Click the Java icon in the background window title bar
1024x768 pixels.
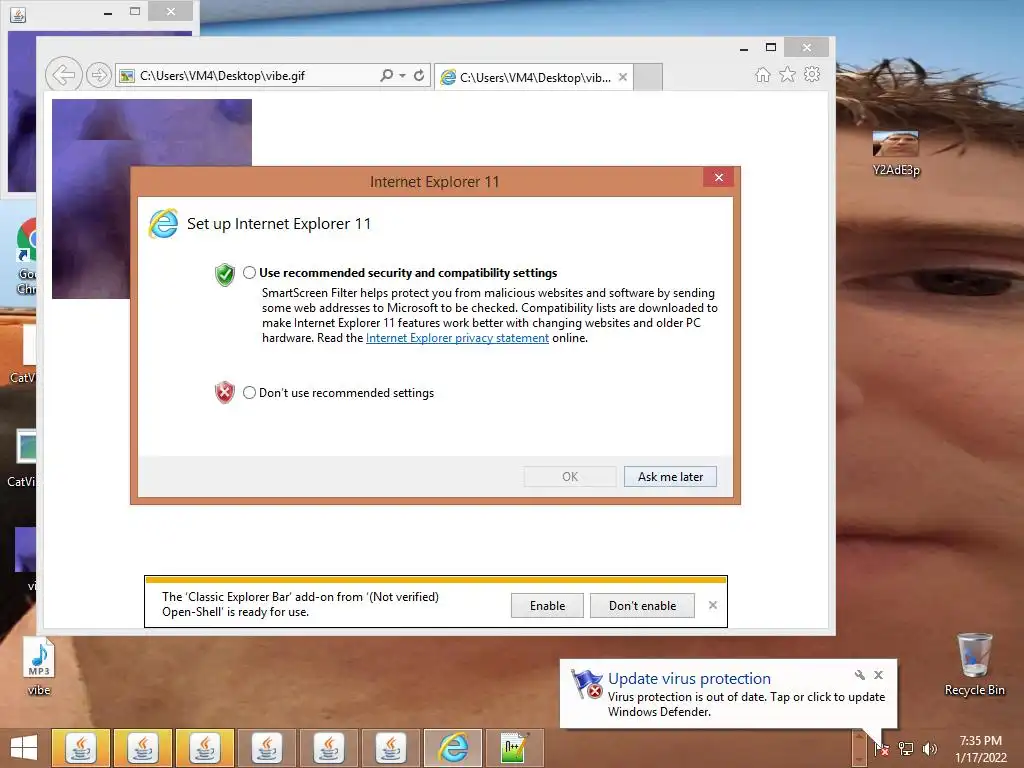click(18, 14)
